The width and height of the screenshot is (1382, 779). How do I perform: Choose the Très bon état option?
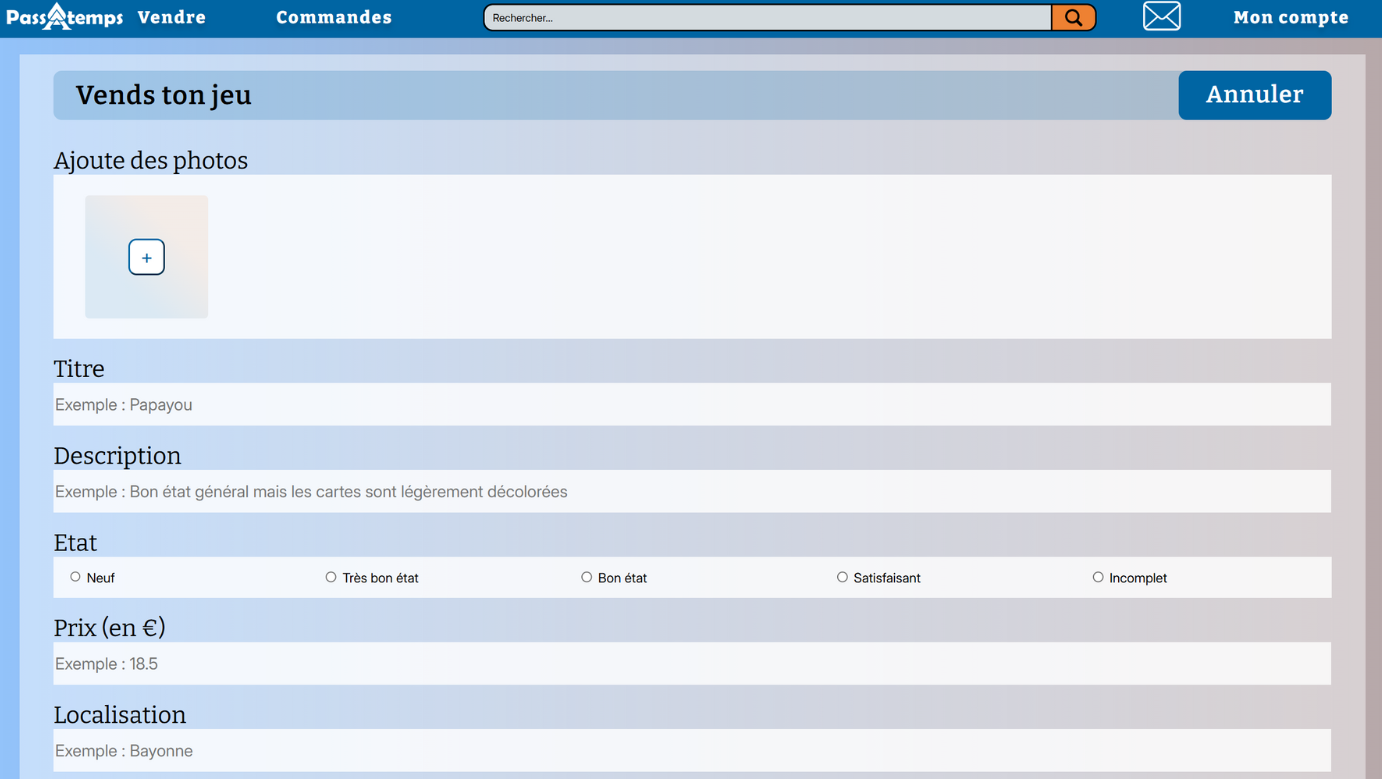click(x=331, y=577)
